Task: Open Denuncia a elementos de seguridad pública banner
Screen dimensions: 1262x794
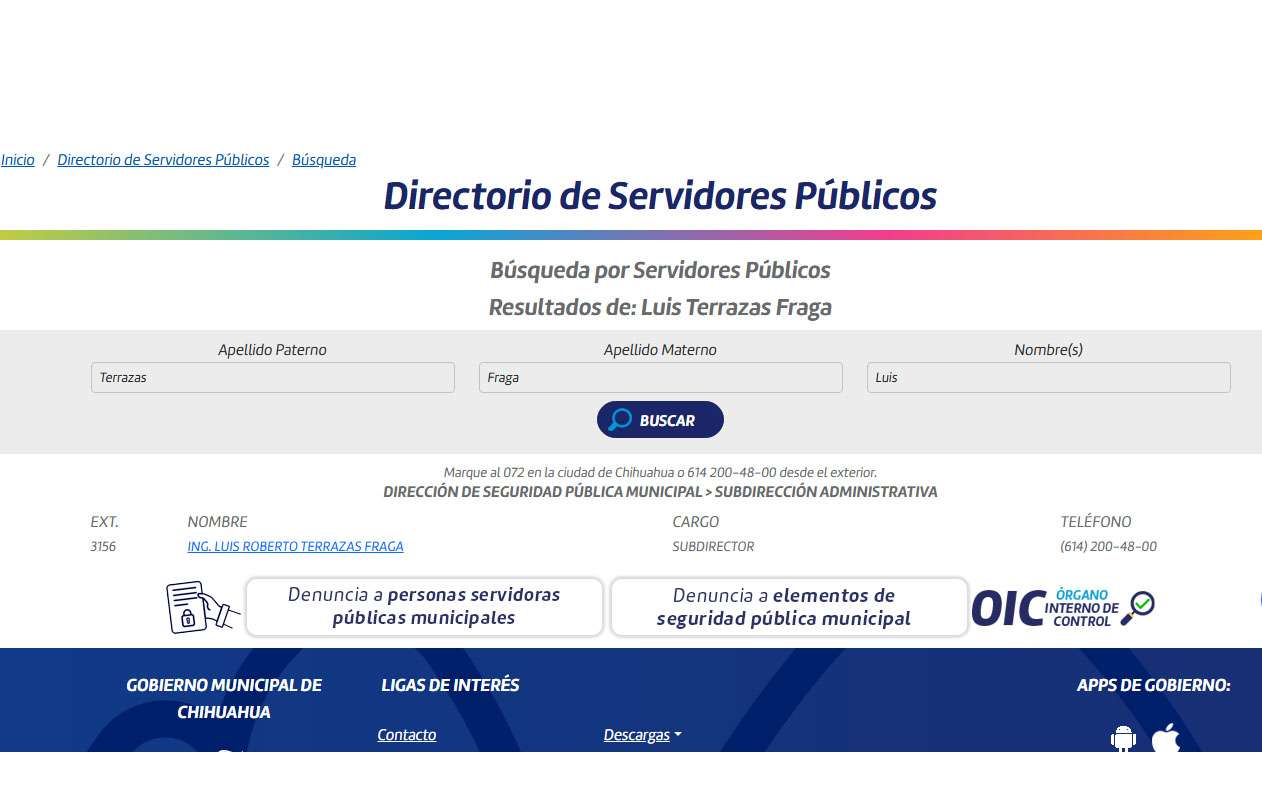Action: (x=789, y=607)
